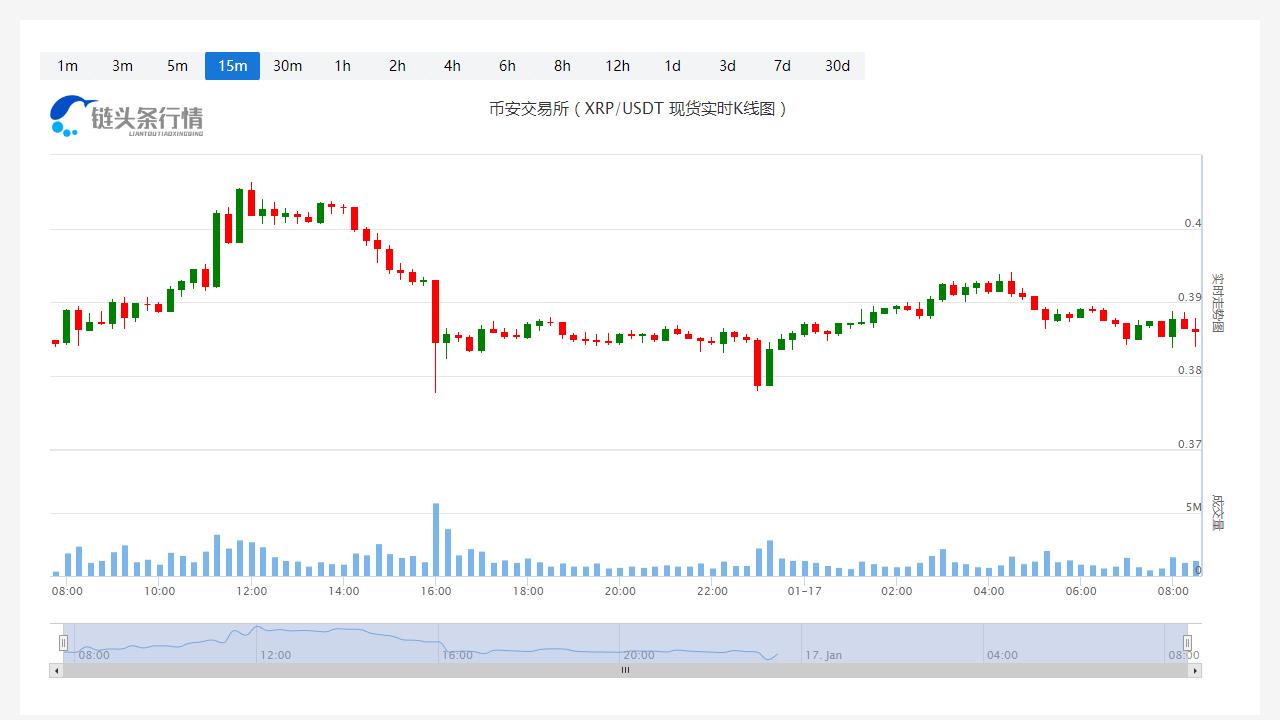
Task: Select the 30d interval tab
Action: coord(837,66)
